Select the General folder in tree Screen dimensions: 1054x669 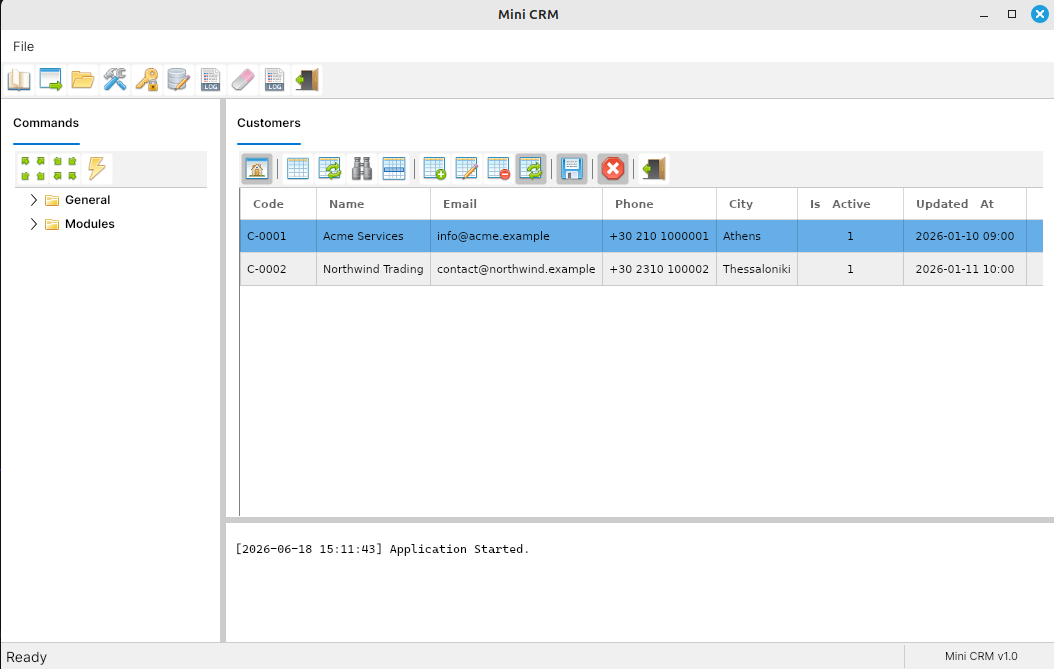pyautogui.click(x=87, y=200)
